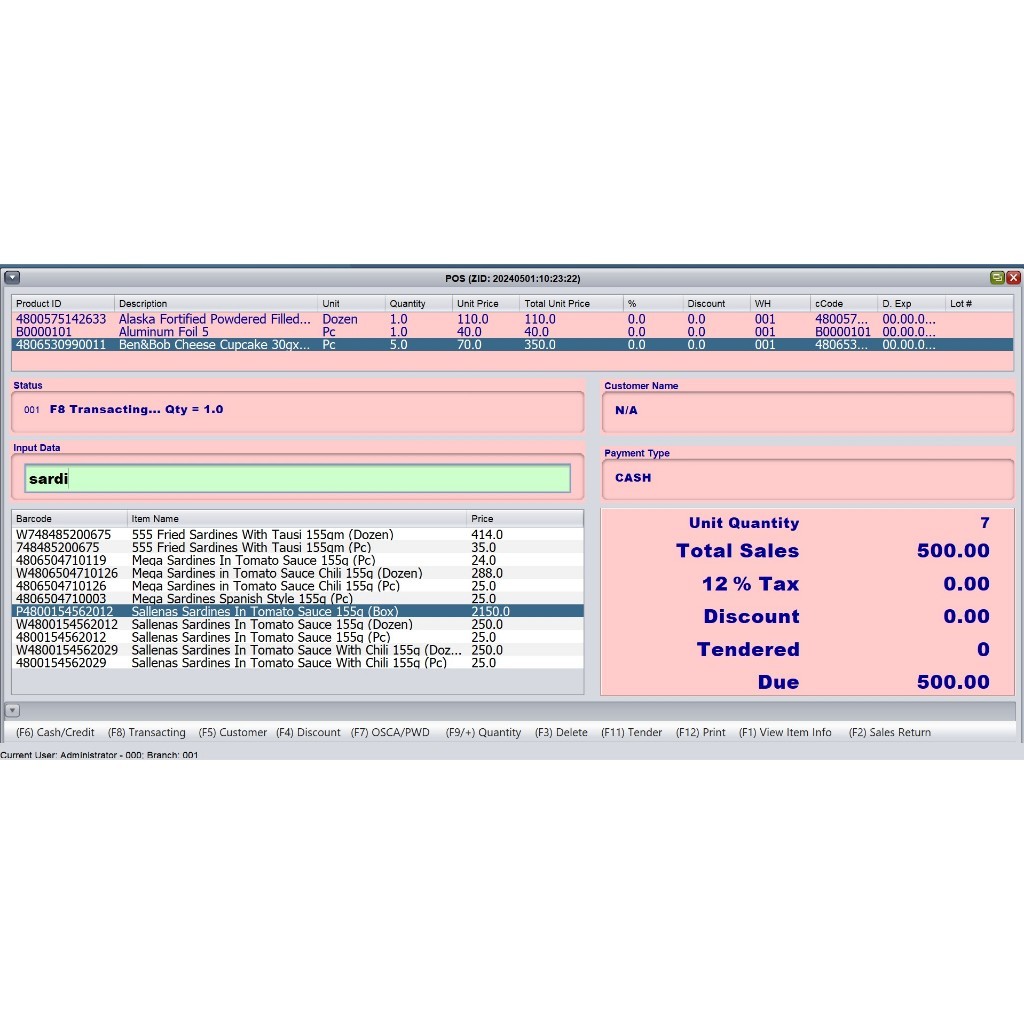Viewport: 1024px width, 1024px height.
Task: Open the POS window menu dropdown icon
Action: (12, 278)
